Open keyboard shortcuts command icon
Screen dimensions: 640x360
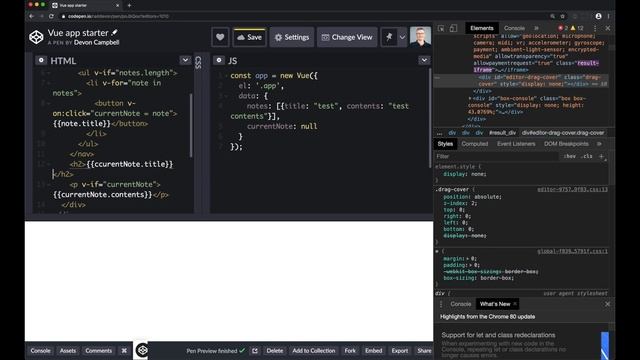pyautogui.click(x=124, y=351)
